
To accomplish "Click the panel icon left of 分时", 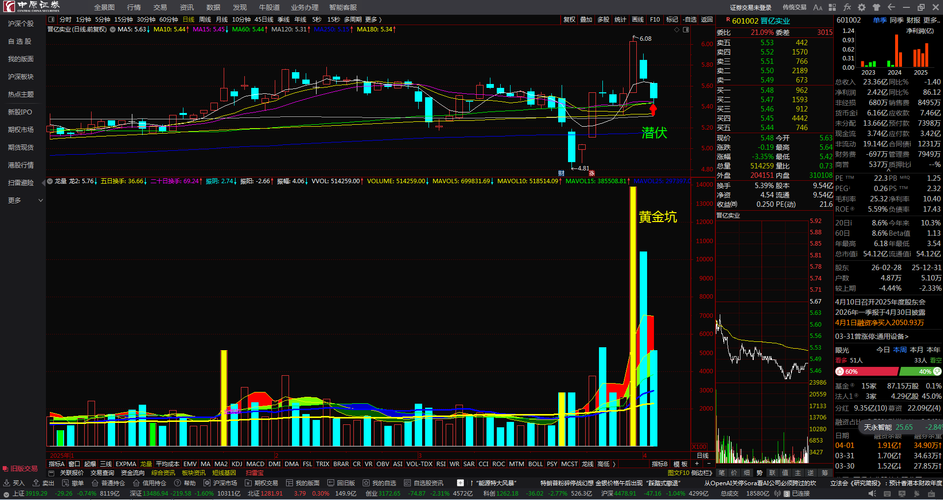I will [51, 19].
